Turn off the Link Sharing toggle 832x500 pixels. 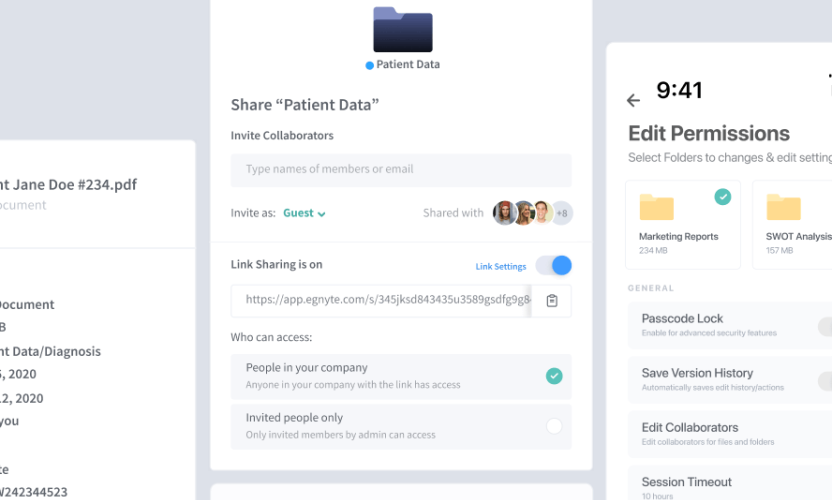tap(553, 265)
